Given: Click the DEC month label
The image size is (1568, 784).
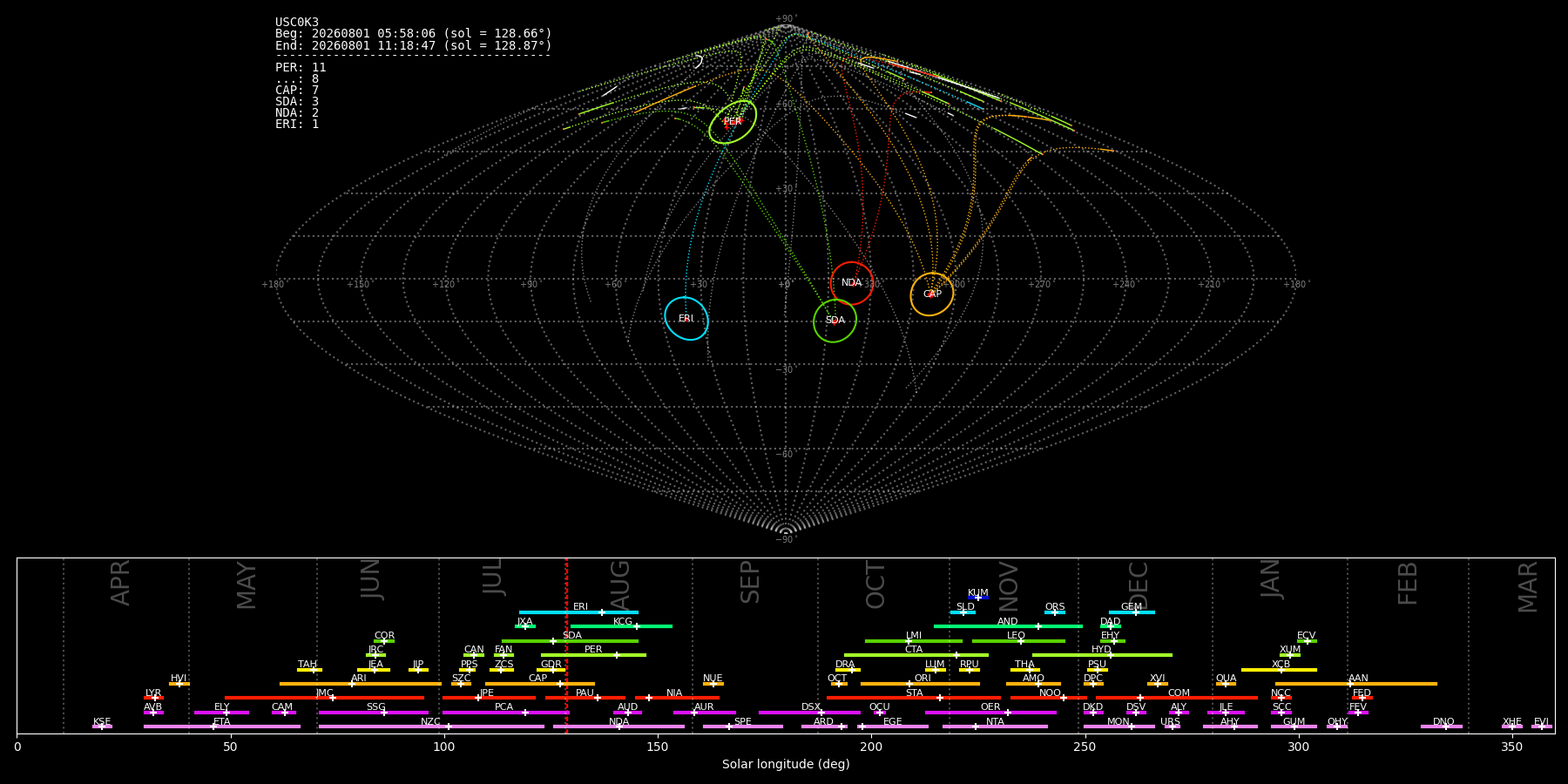Looking at the screenshot, I should tap(1139, 585).
